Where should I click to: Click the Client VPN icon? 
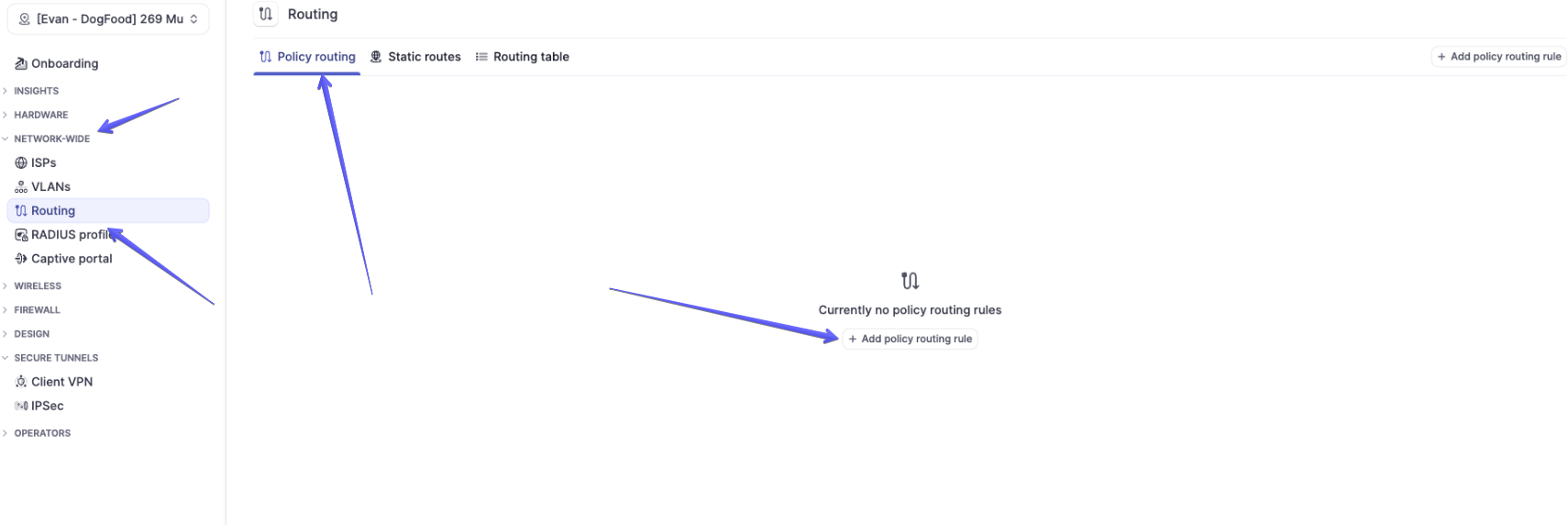pos(20,382)
